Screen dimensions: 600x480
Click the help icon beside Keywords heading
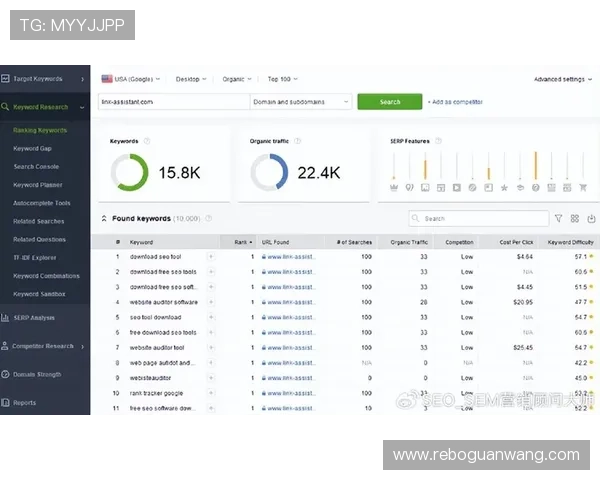[147, 141]
